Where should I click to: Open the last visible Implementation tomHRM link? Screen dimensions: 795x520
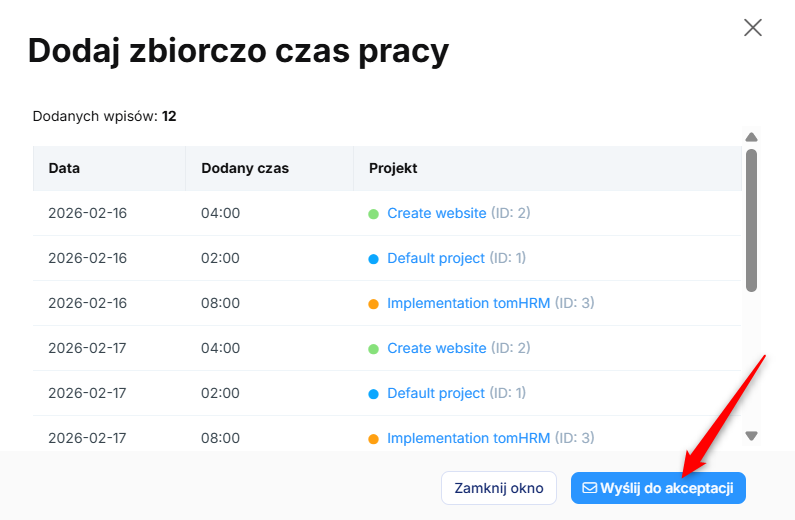tap(468, 438)
